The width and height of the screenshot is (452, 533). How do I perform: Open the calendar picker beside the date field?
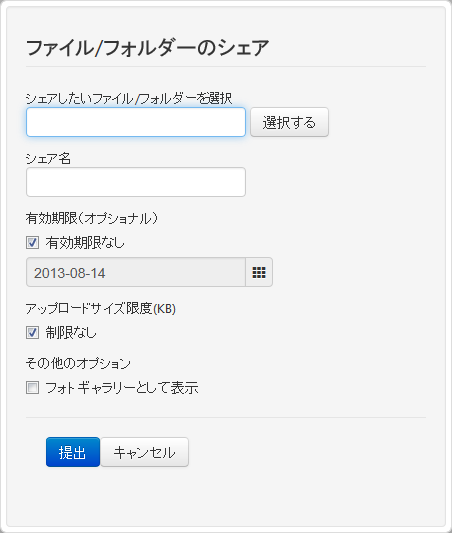[x=259, y=272]
